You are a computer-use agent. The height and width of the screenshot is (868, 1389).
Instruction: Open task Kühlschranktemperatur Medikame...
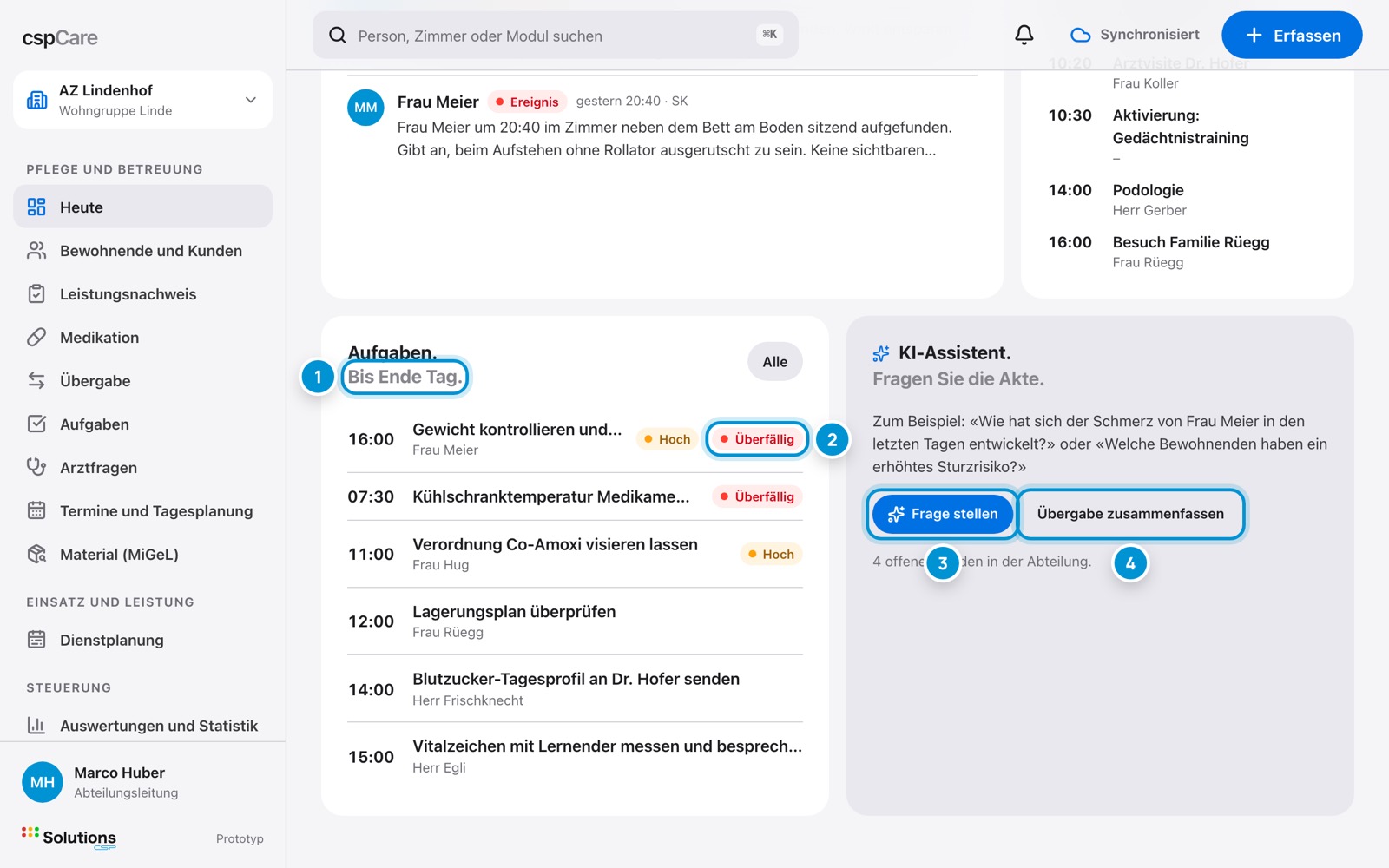click(x=575, y=496)
